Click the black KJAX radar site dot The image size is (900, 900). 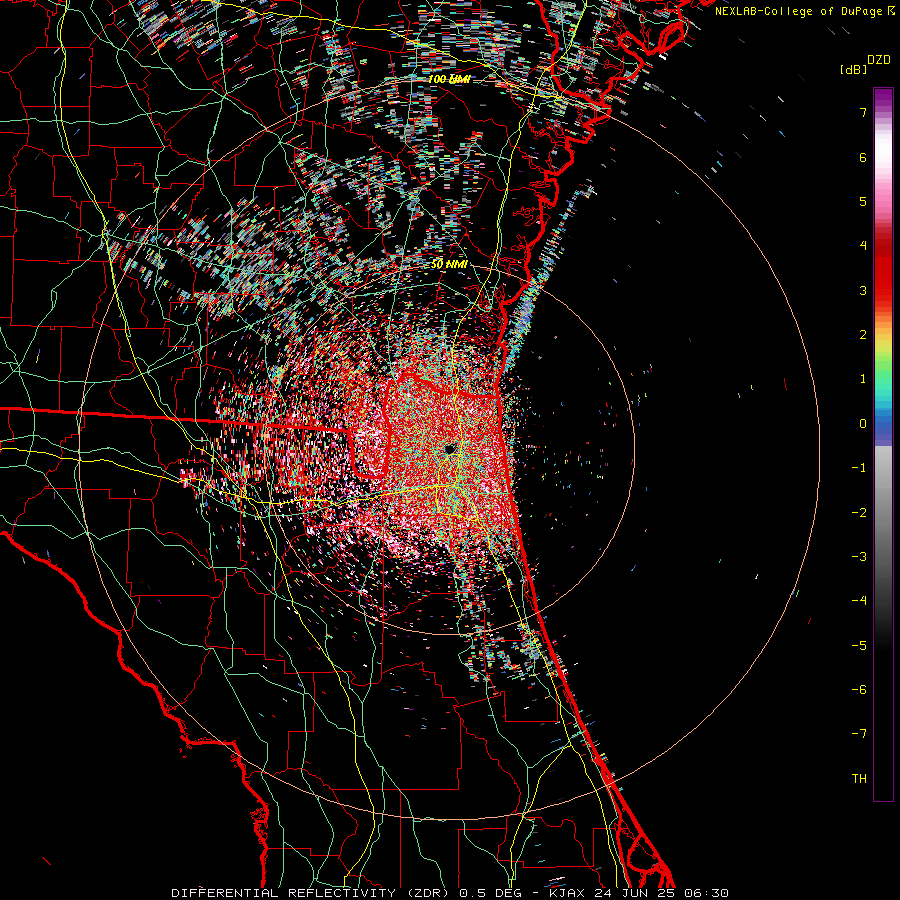pyautogui.click(x=450, y=449)
